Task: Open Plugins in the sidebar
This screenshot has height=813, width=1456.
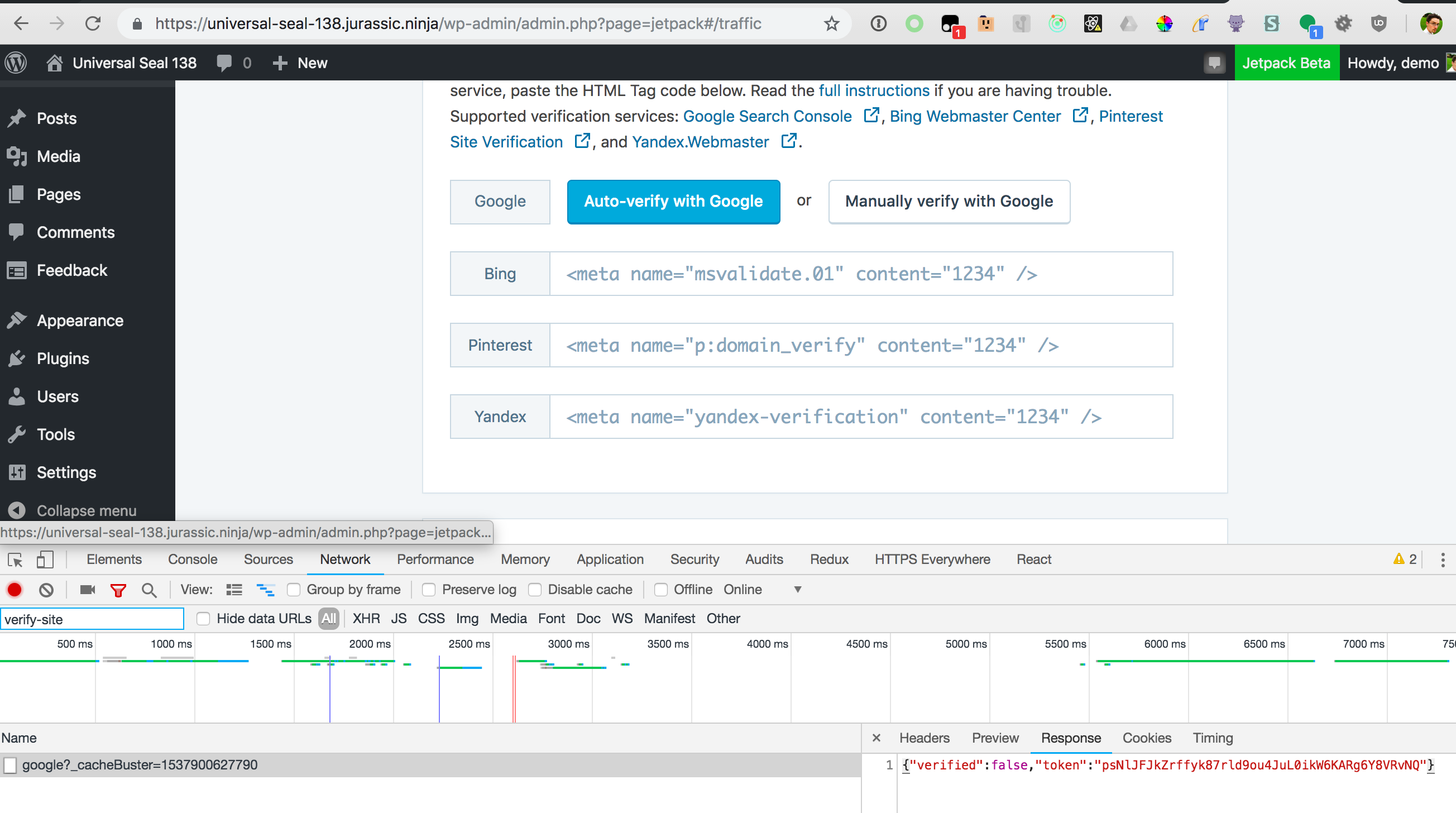Action: (x=63, y=358)
